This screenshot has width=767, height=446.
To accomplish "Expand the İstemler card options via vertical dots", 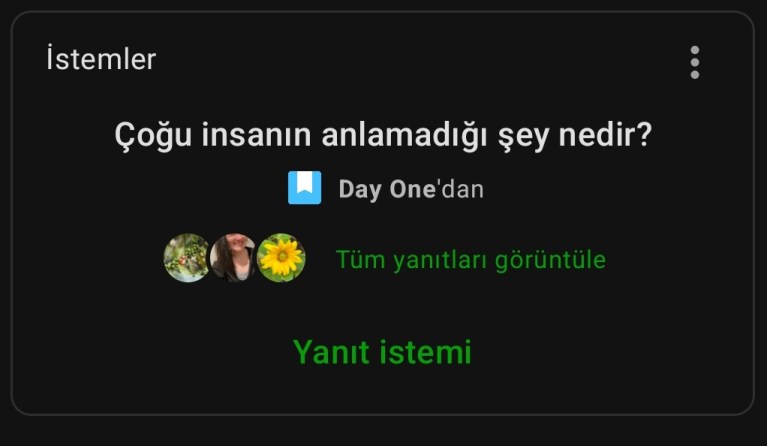I will tap(695, 63).
